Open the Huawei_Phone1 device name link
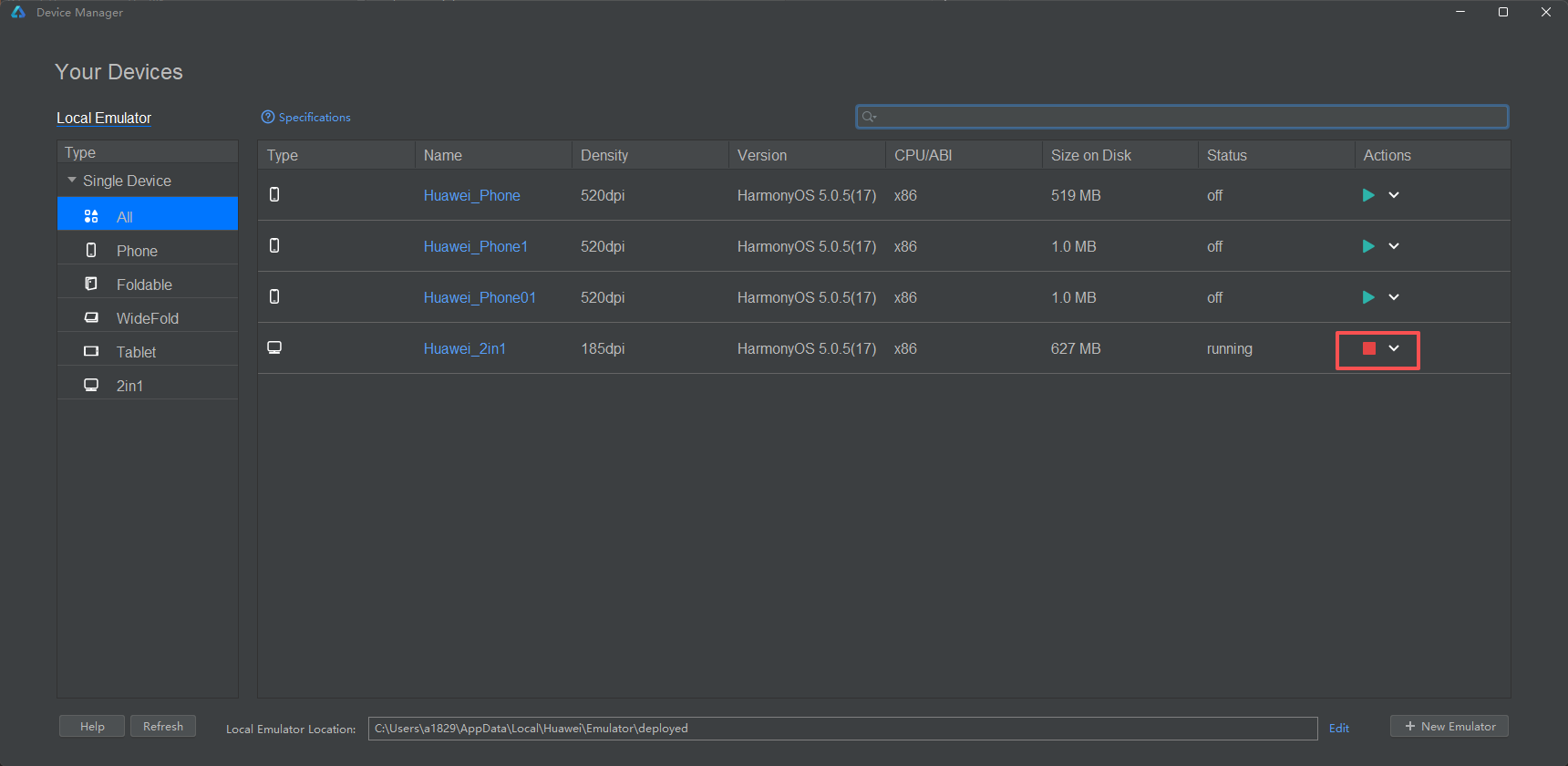1568x766 pixels. (x=476, y=246)
